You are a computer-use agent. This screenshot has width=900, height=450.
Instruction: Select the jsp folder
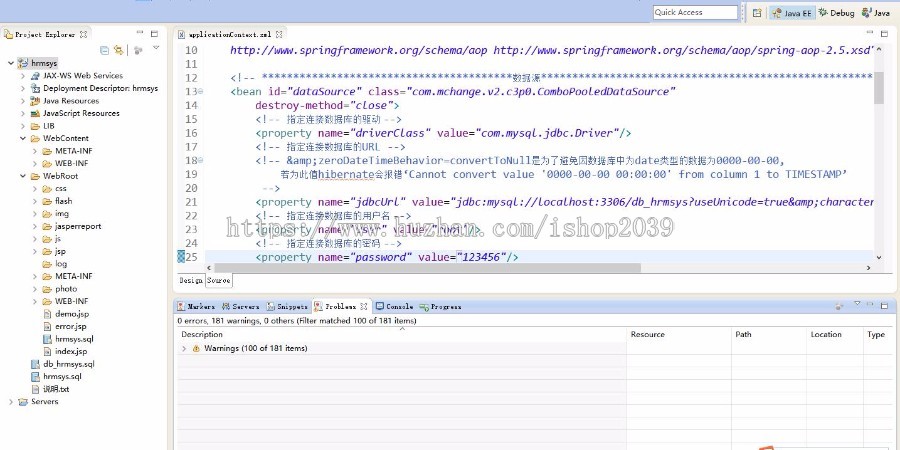[x=60, y=251]
